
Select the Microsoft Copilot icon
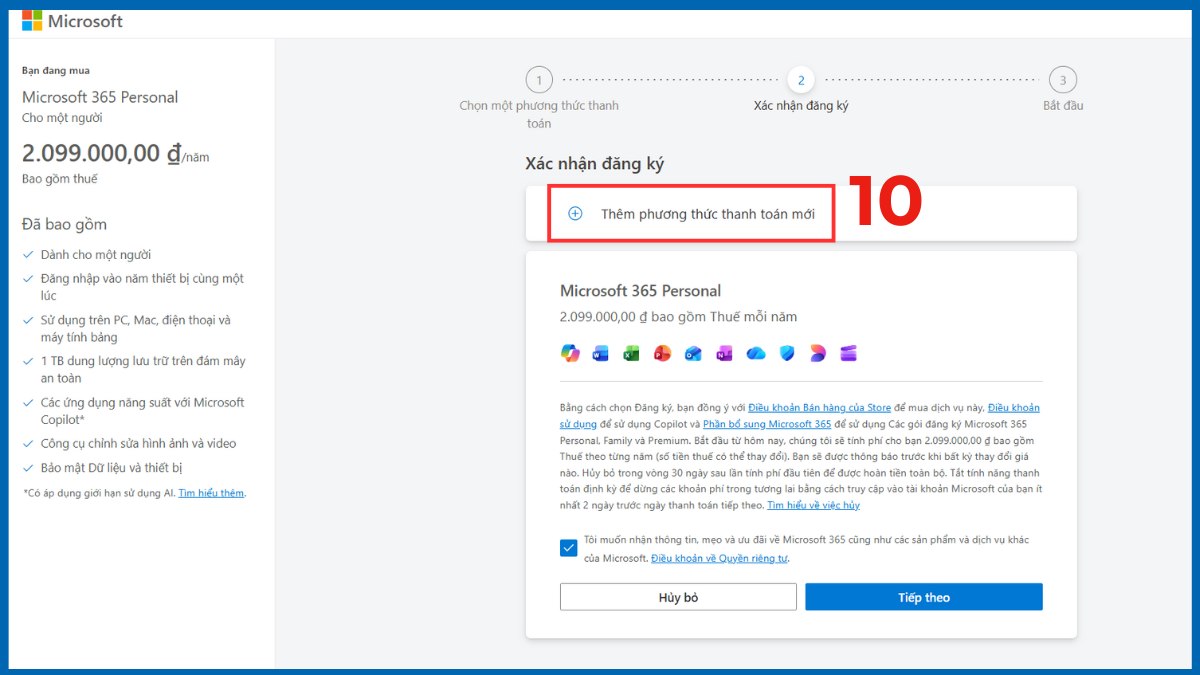point(570,353)
